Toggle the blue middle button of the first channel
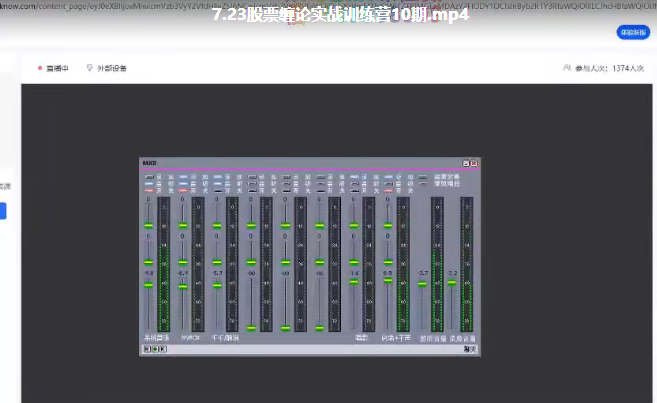The image size is (657, 403). click(x=149, y=184)
